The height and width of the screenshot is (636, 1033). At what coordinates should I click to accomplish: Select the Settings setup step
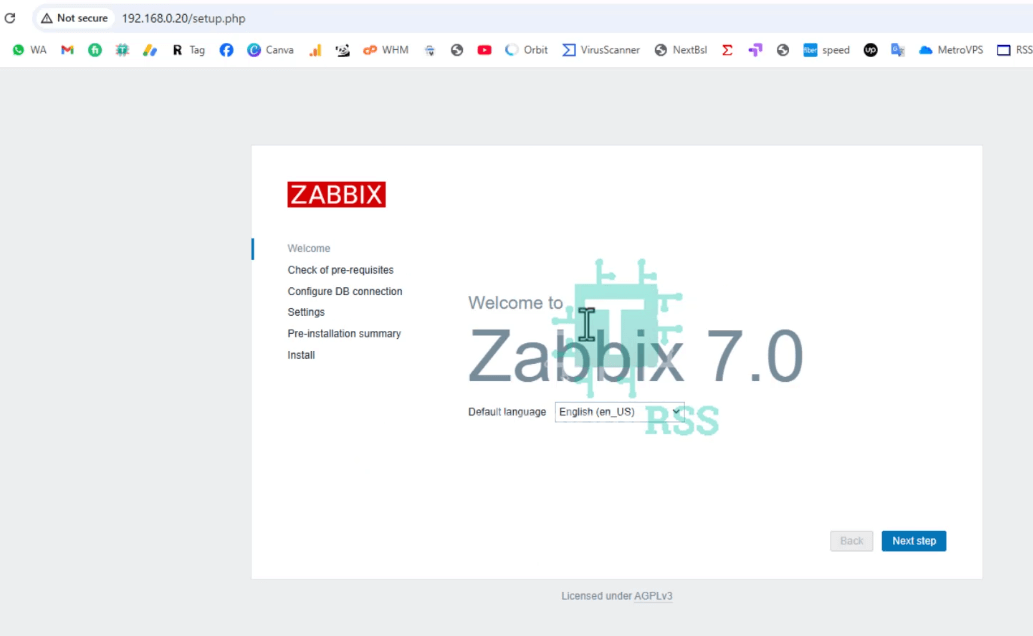[x=306, y=312]
